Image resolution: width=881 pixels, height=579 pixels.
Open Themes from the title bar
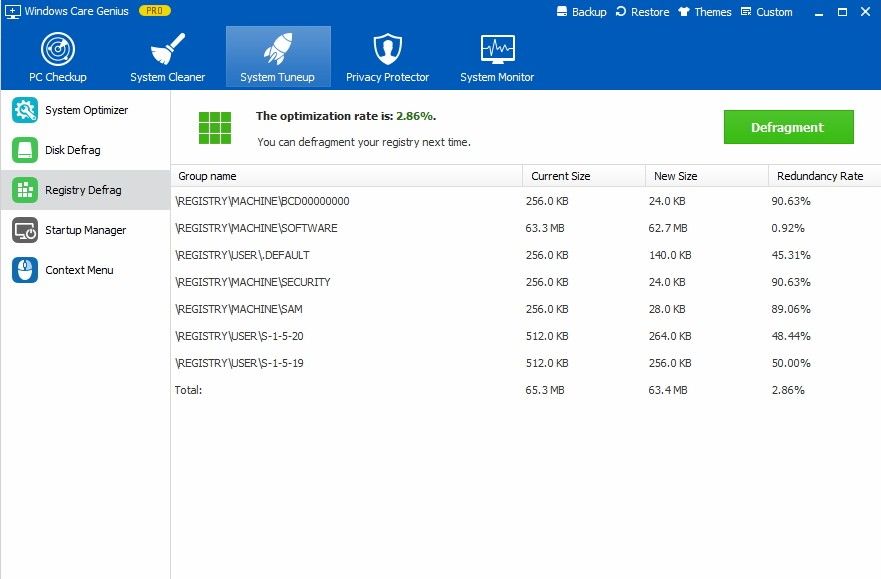click(705, 12)
